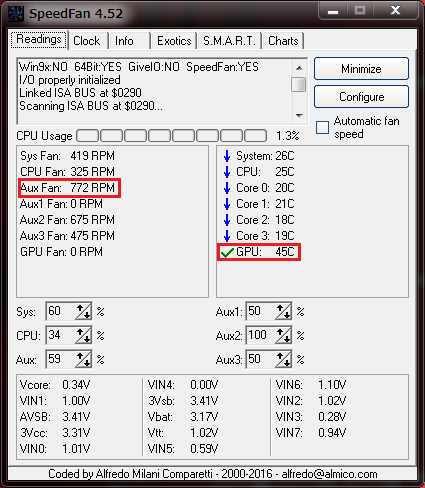Click the Aux3 speed field showing 50

(x=261, y=359)
